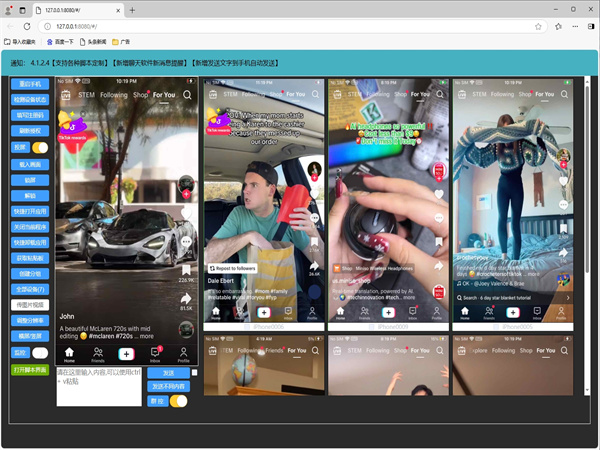Tap the Home icon in main phone
Viewport: 600px width, 450px height.
pyautogui.click(x=69, y=355)
